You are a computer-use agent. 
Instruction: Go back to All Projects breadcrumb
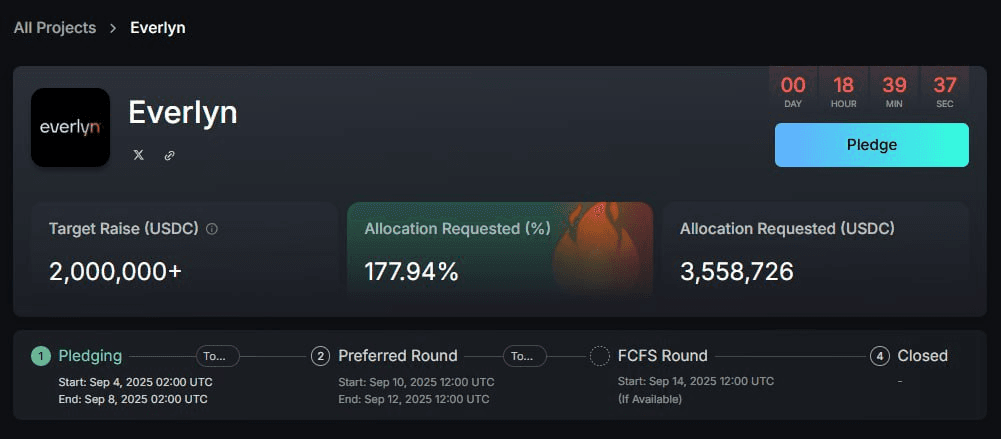[x=55, y=28]
